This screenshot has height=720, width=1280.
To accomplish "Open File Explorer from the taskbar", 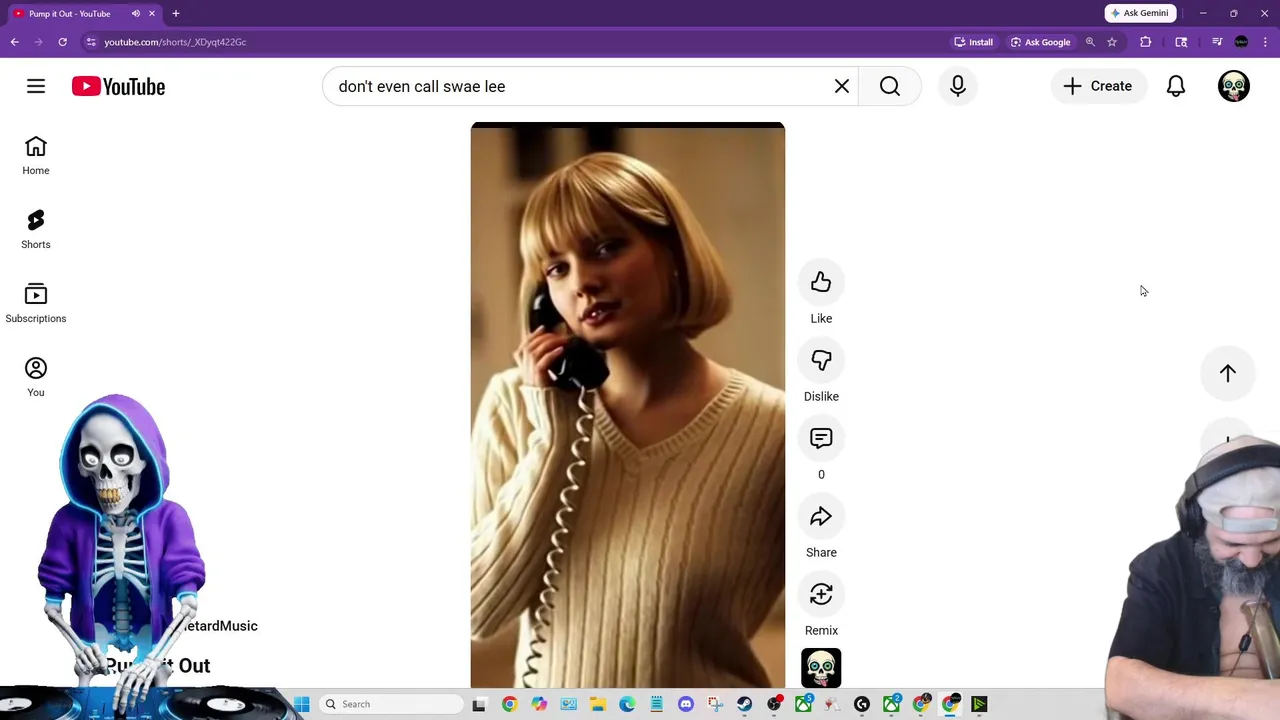I will point(598,704).
